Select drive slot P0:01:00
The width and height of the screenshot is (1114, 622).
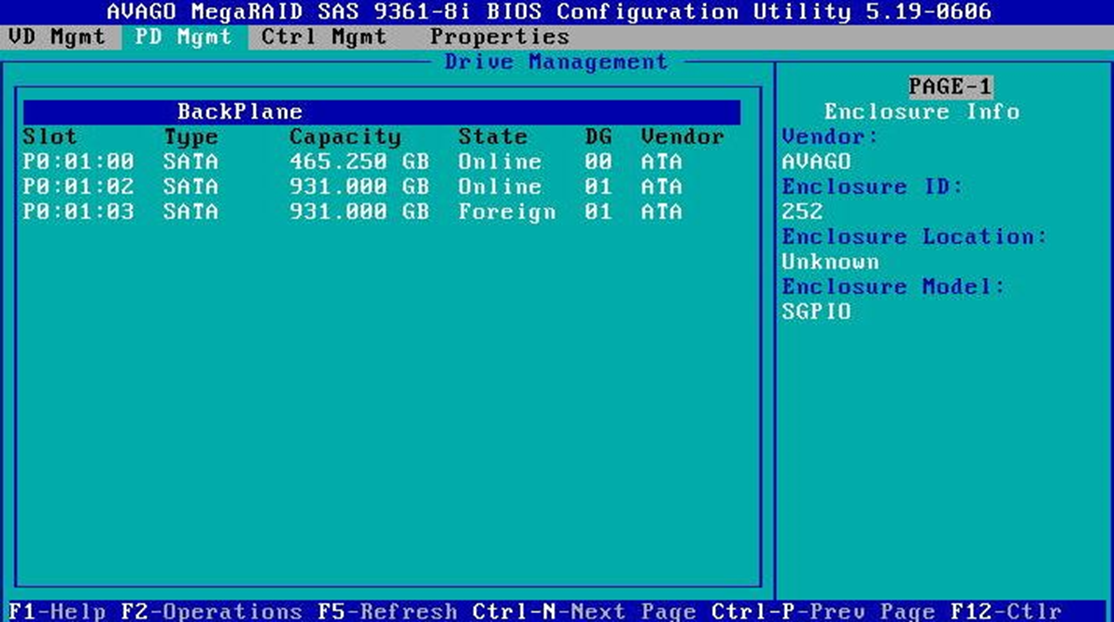coord(78,161)
